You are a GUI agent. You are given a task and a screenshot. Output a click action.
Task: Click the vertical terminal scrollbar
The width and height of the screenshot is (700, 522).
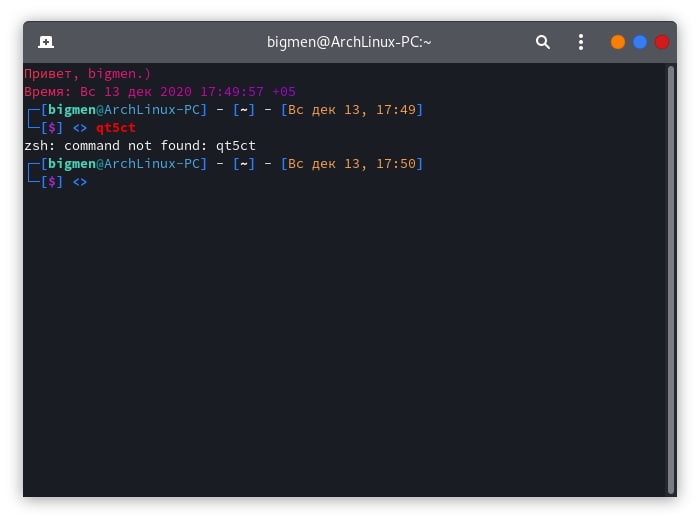pyautogui.click(x=671, y=280)
